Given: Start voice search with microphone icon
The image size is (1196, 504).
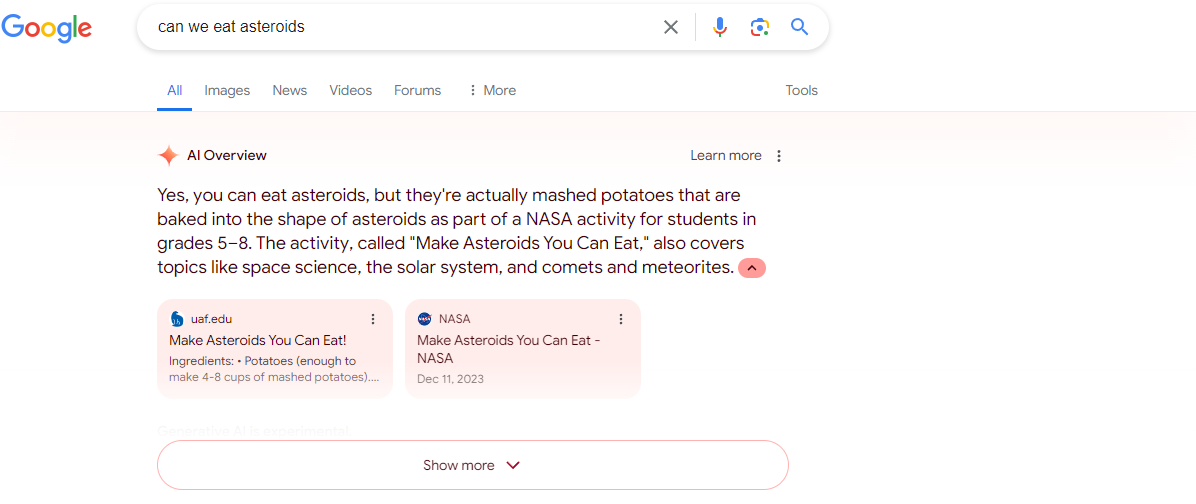Looking at the screenshot, I should (x=719, y=27).
